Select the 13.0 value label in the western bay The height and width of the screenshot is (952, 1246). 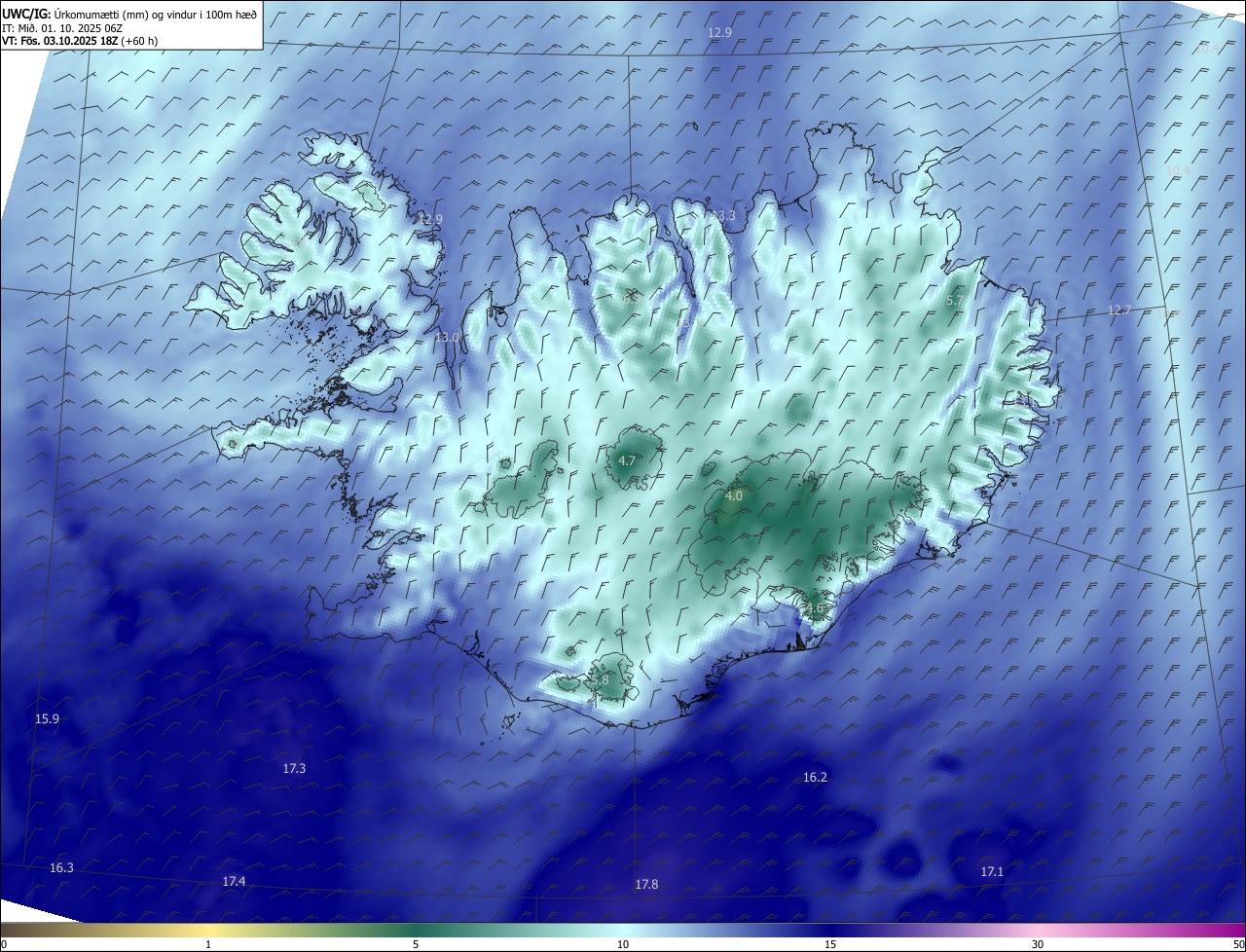tap(446, 337)
